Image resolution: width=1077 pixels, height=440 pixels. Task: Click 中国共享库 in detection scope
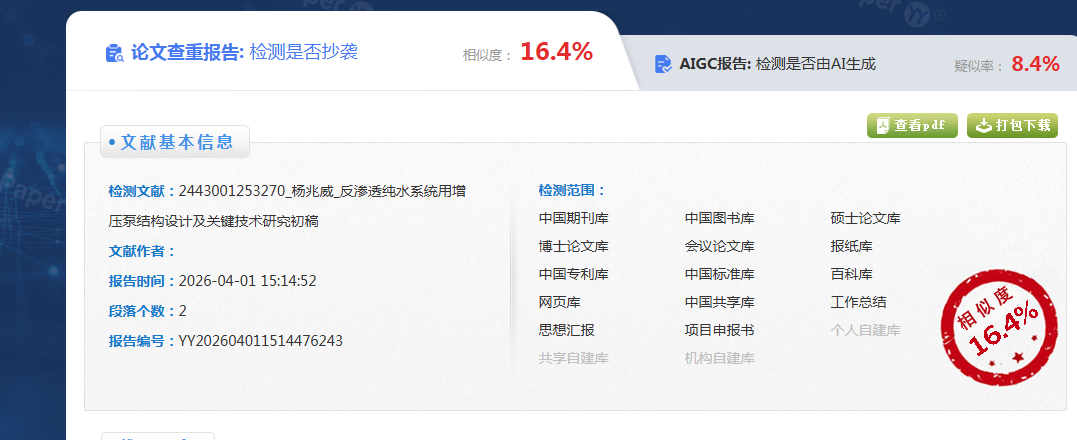[x=719, y=302]
